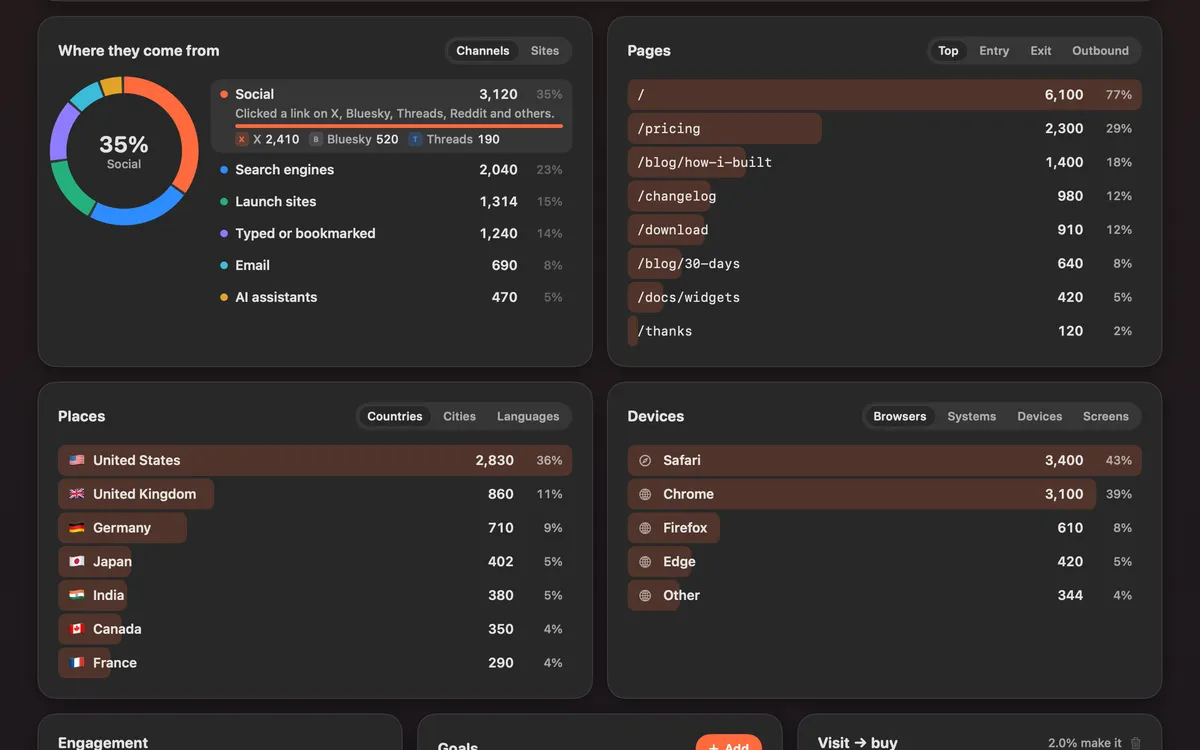Select the AI assistants channel row
Viewport: 1200px width, 750px height.
click(x=392, y=298)
